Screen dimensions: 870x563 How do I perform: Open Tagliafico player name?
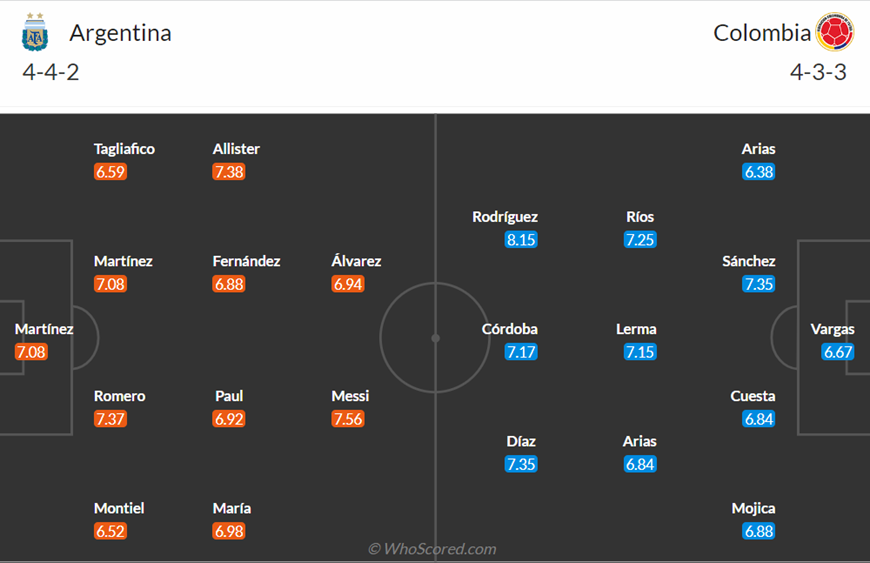point(124,149)
